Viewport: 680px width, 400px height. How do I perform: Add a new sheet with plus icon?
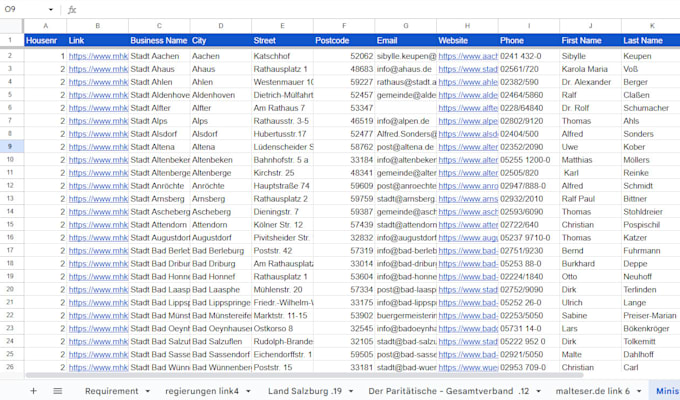click(x=33, y=391)
